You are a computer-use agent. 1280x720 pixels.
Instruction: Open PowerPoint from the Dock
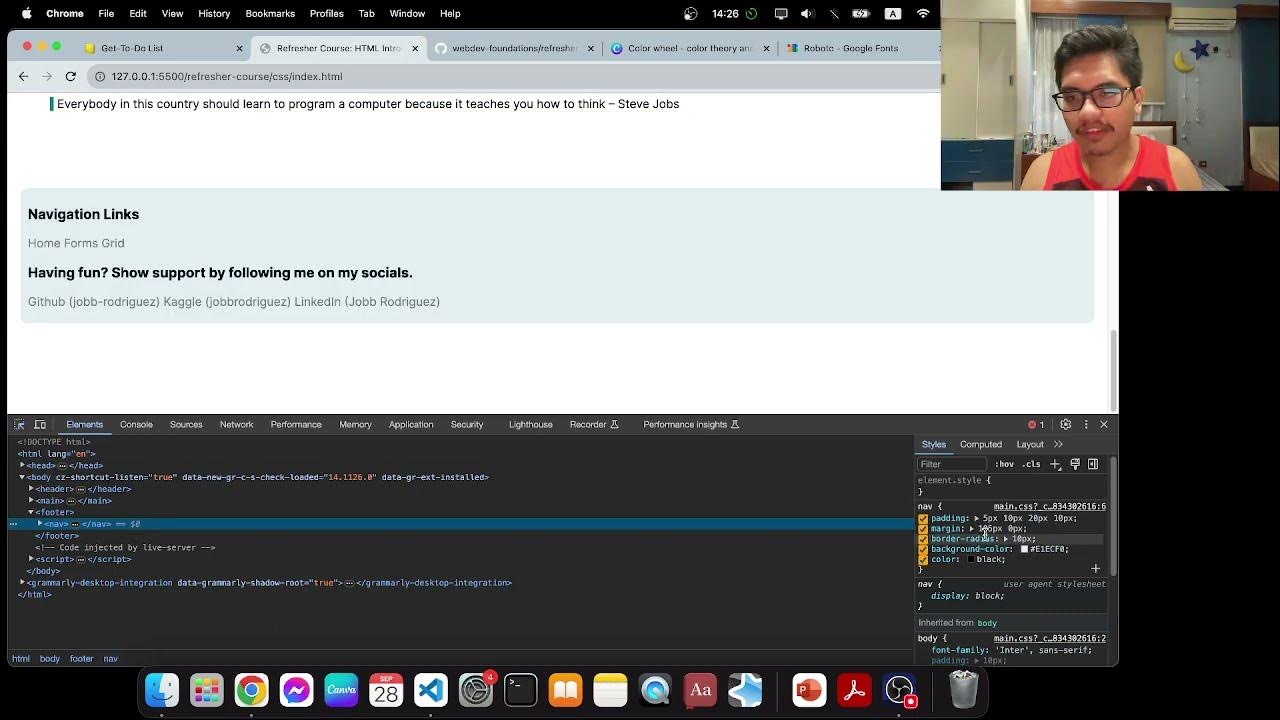coord(809,690)
